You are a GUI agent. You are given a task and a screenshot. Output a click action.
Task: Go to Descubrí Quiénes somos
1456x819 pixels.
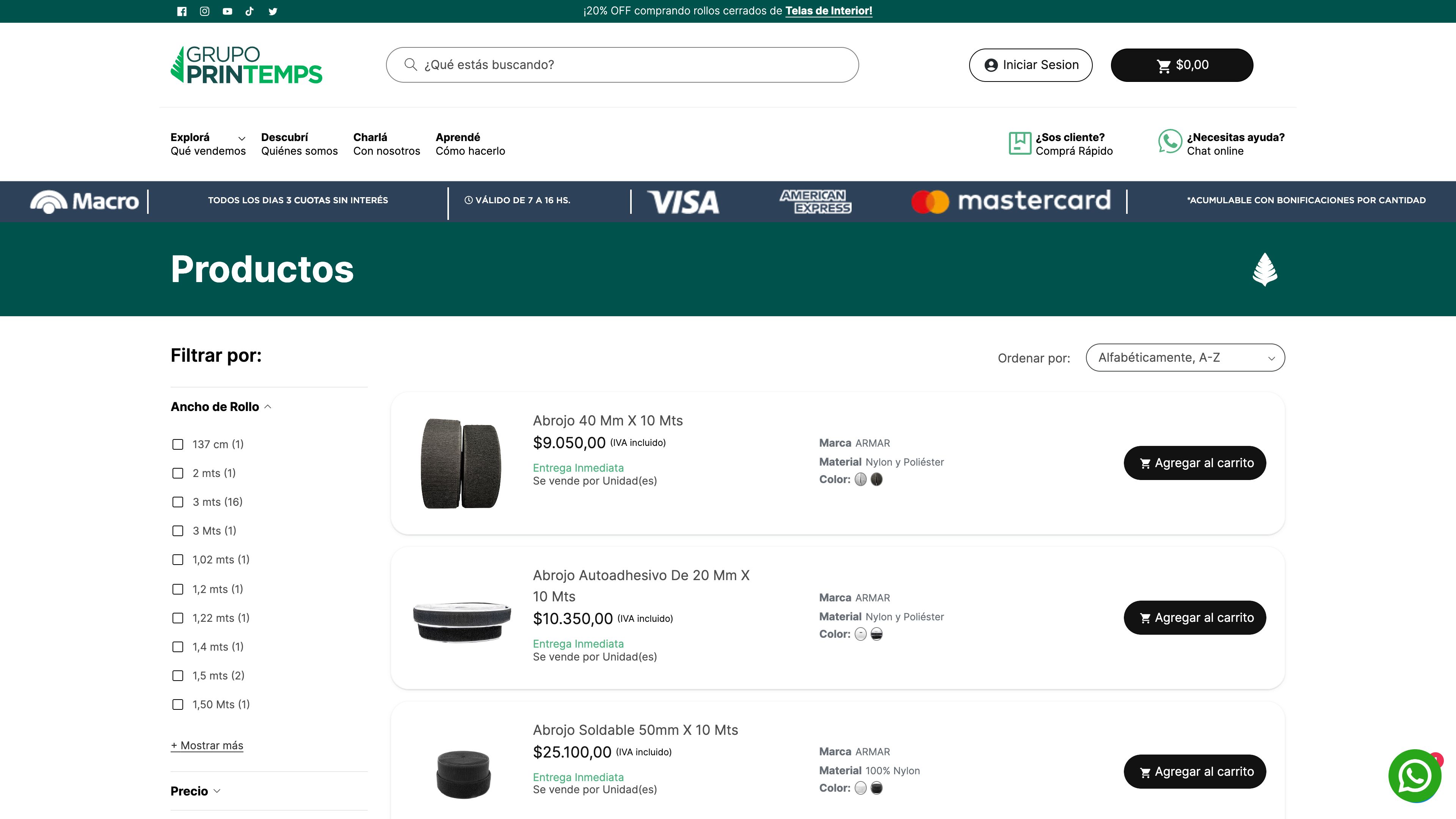(x=299, y=144)
